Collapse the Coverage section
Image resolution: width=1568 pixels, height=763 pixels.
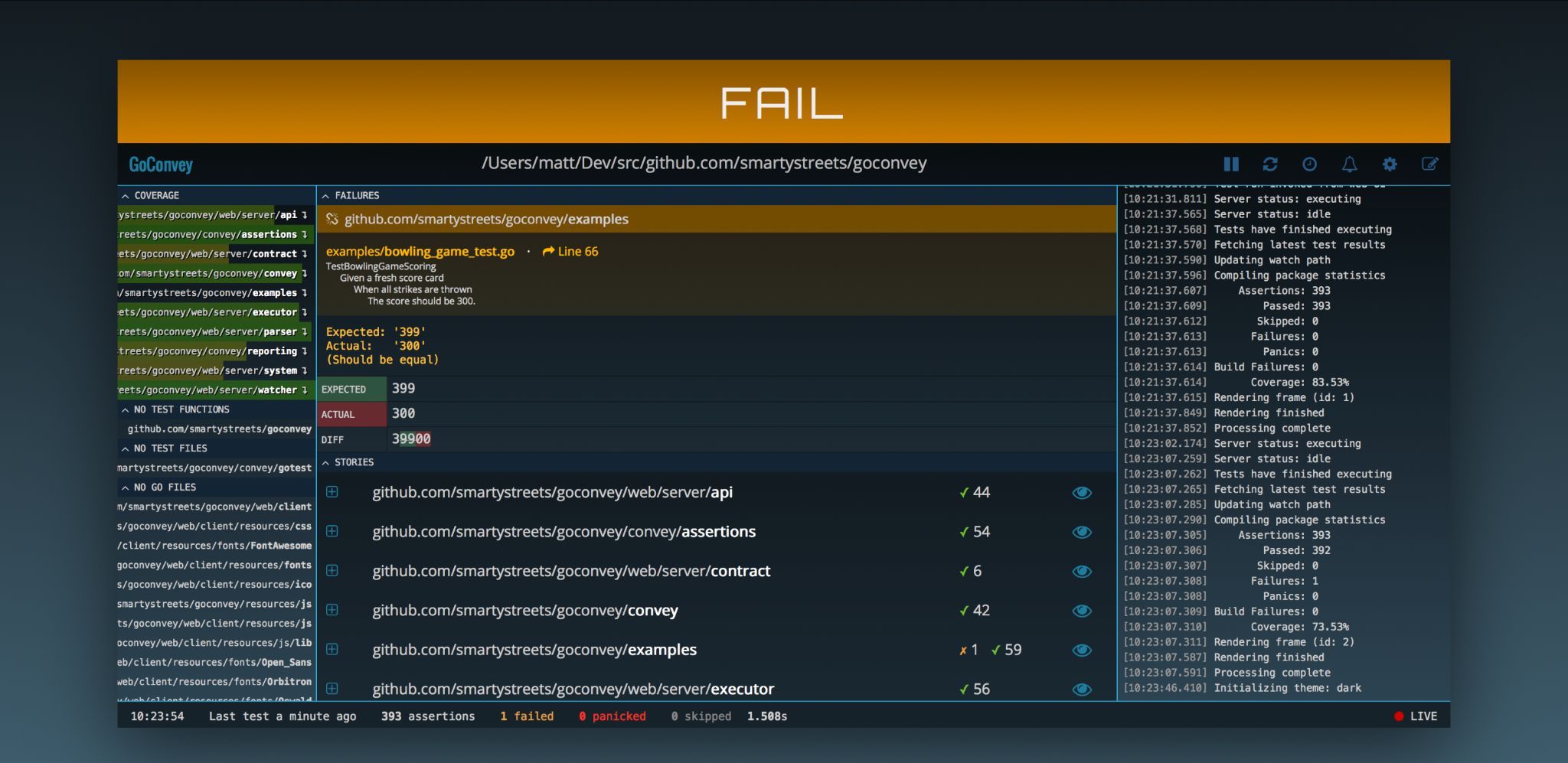[x=151, y=195]
